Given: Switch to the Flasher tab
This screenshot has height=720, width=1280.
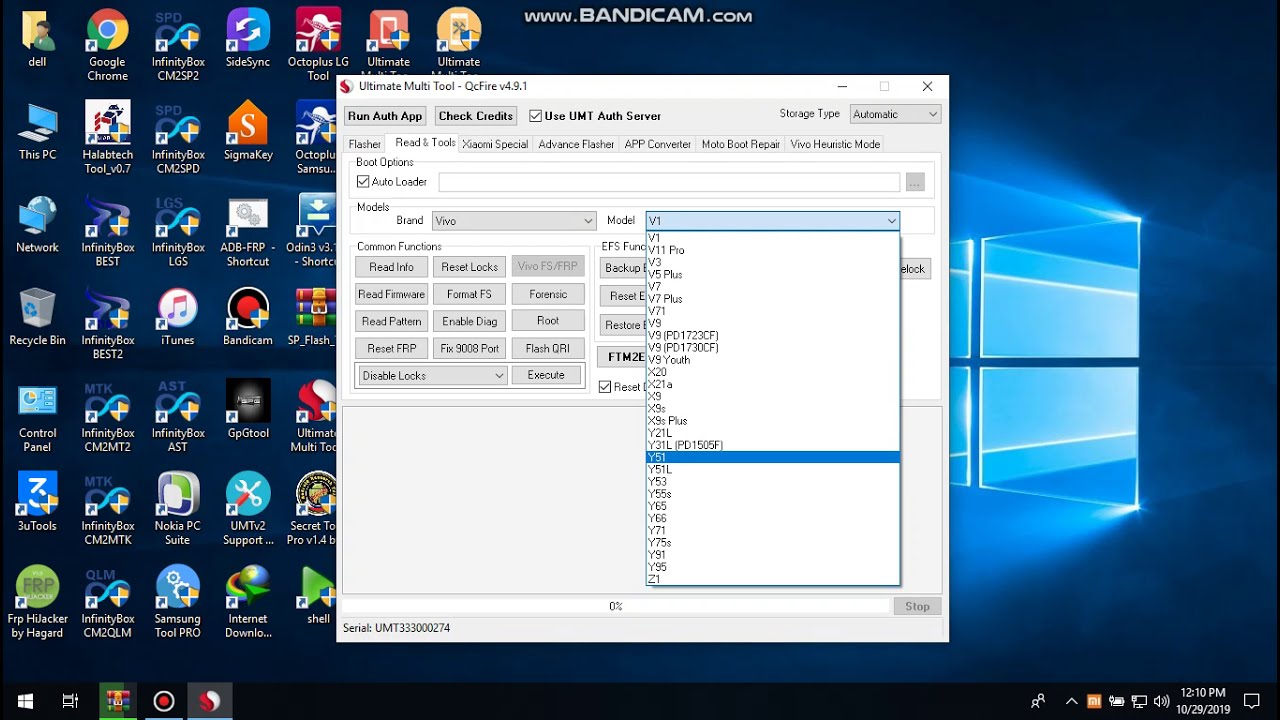Looking at the screenshot, I should click(365, 144).
